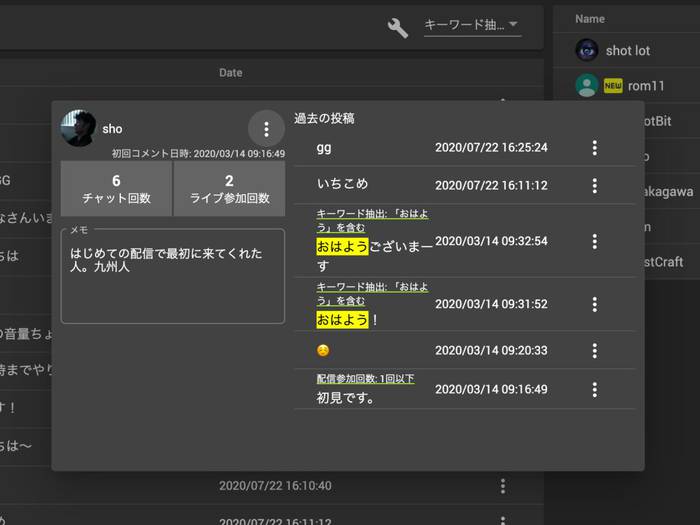Click the keyword tag on 09:32:54 post
The width and height of the screenshot is (700, 525).
pyautogui.click(x=372, y=221)
